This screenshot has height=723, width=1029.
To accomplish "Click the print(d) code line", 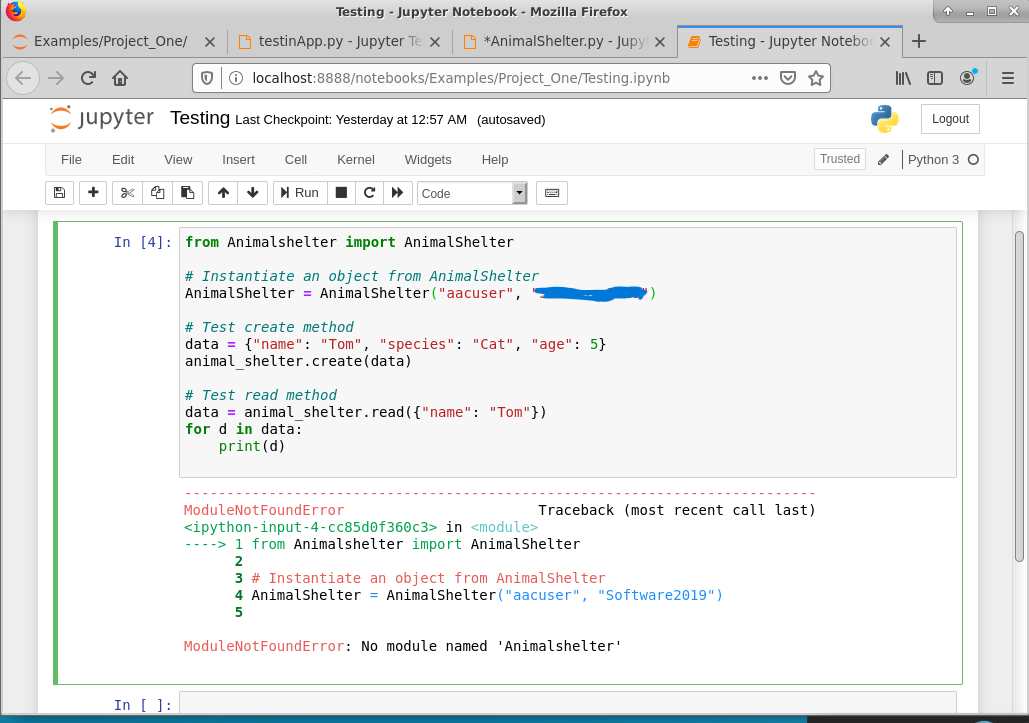I will 252,446.
